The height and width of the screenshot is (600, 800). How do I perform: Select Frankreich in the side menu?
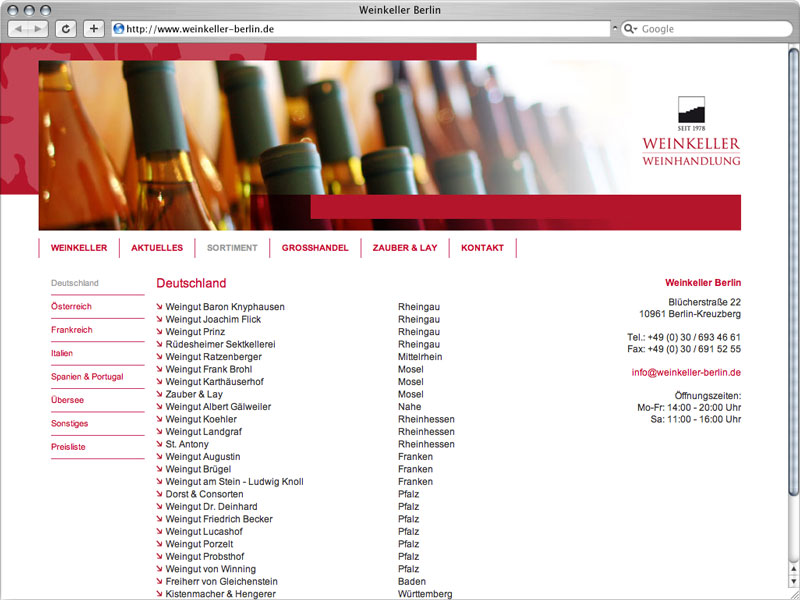[72, 330]
